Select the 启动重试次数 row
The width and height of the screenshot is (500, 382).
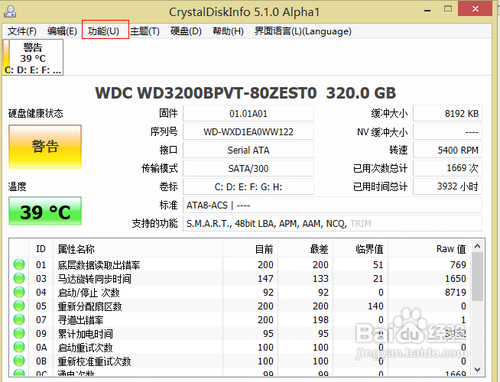[240, 347]
